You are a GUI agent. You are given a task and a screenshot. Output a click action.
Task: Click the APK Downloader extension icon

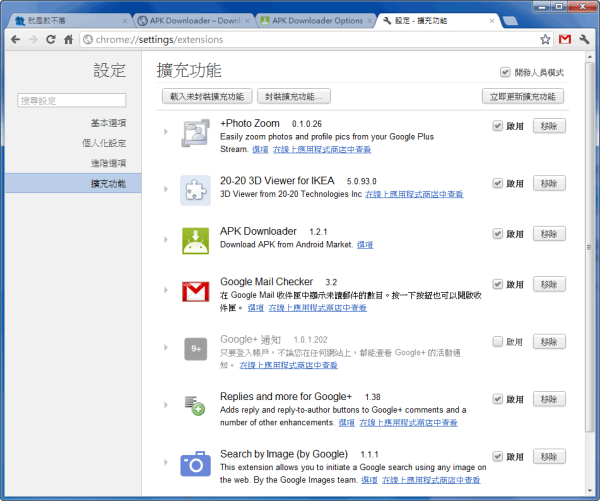pos(195,240)
